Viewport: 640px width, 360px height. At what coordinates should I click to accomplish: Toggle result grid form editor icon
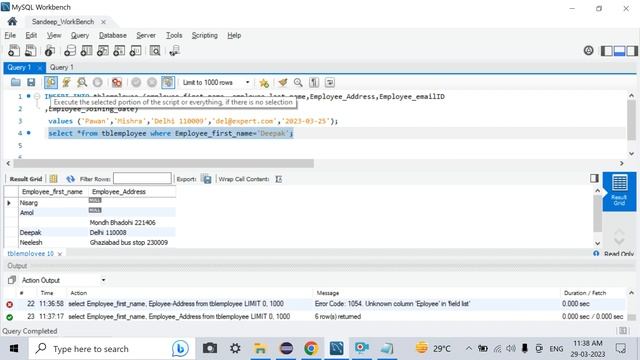point(53,179)
